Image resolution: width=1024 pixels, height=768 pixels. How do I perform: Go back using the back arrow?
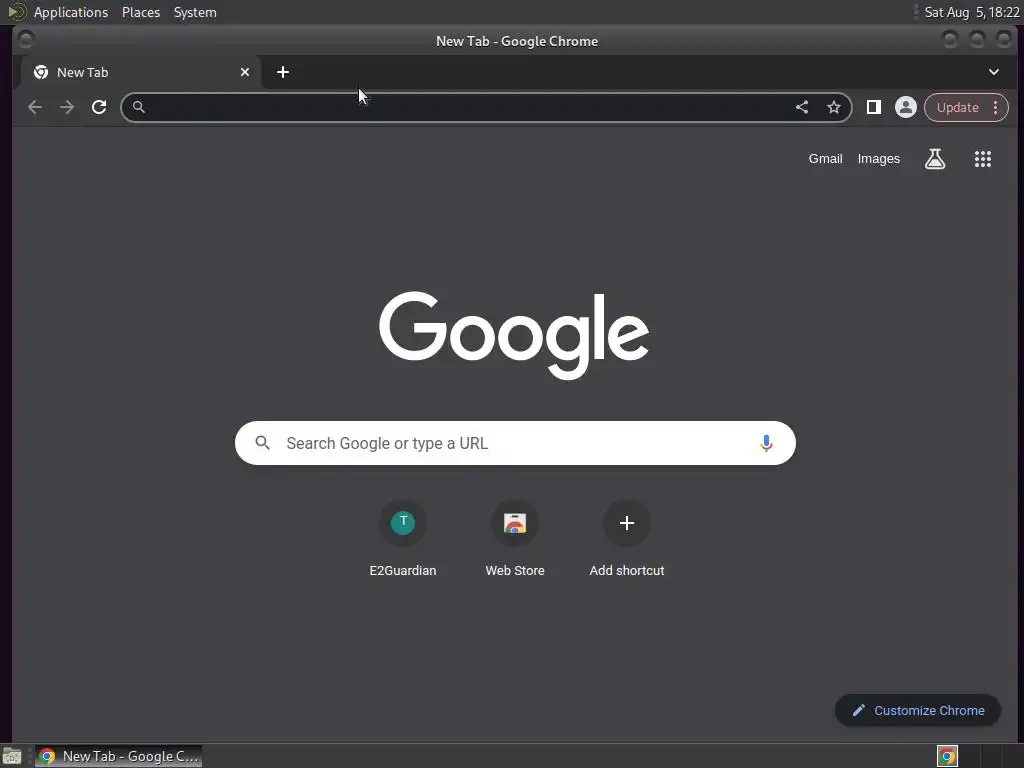pos(35,107)
